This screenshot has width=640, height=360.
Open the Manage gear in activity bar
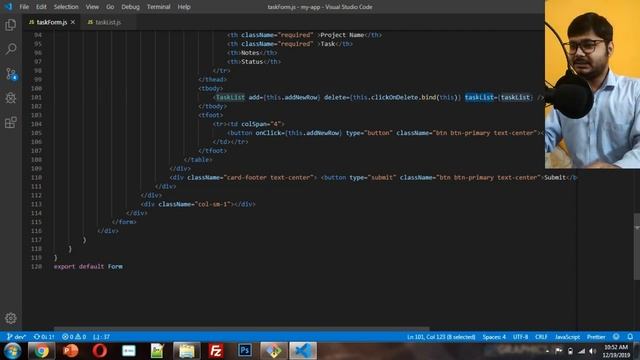pos(11,318)
